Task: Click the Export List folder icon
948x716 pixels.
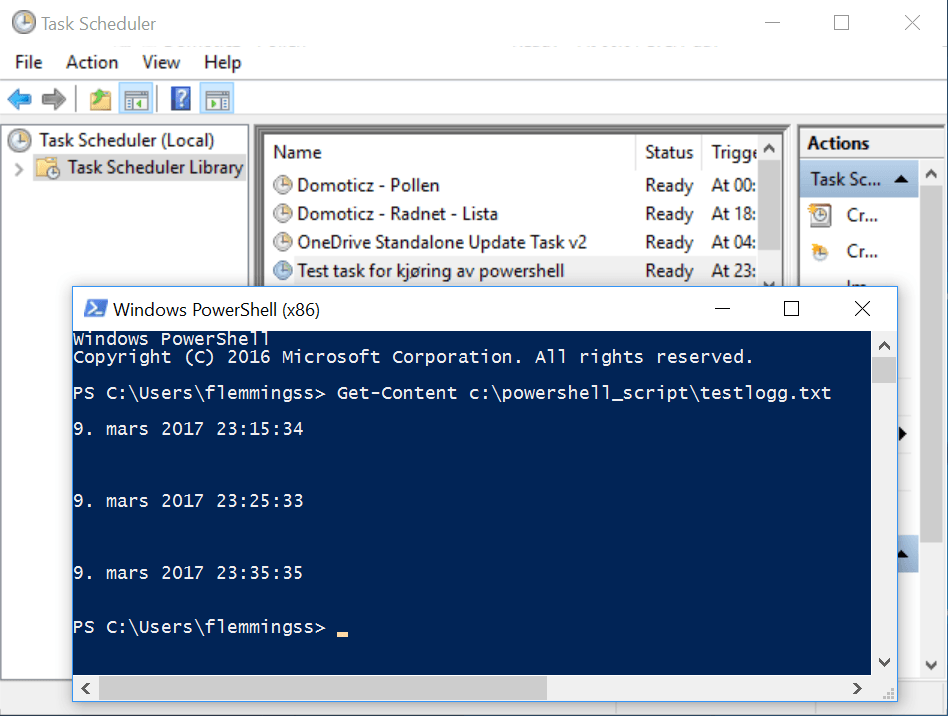Action: [x=99, y=98]
